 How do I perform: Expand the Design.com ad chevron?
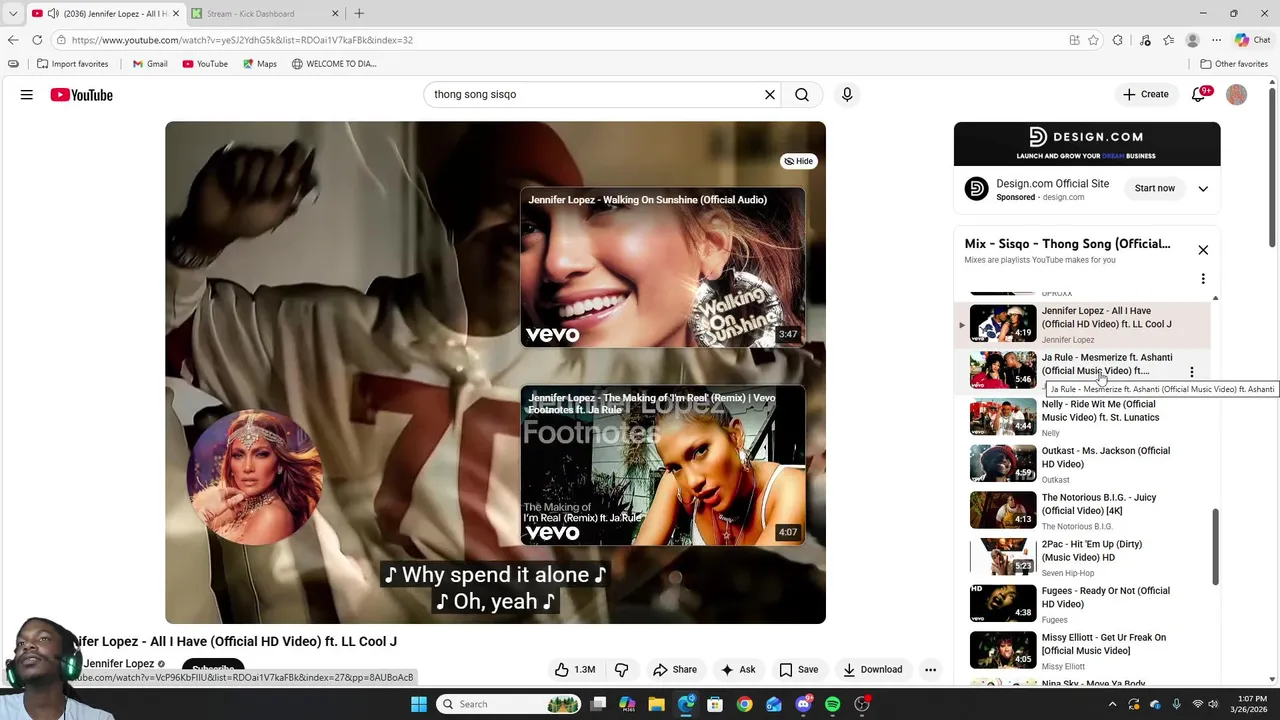(1203, 188)
